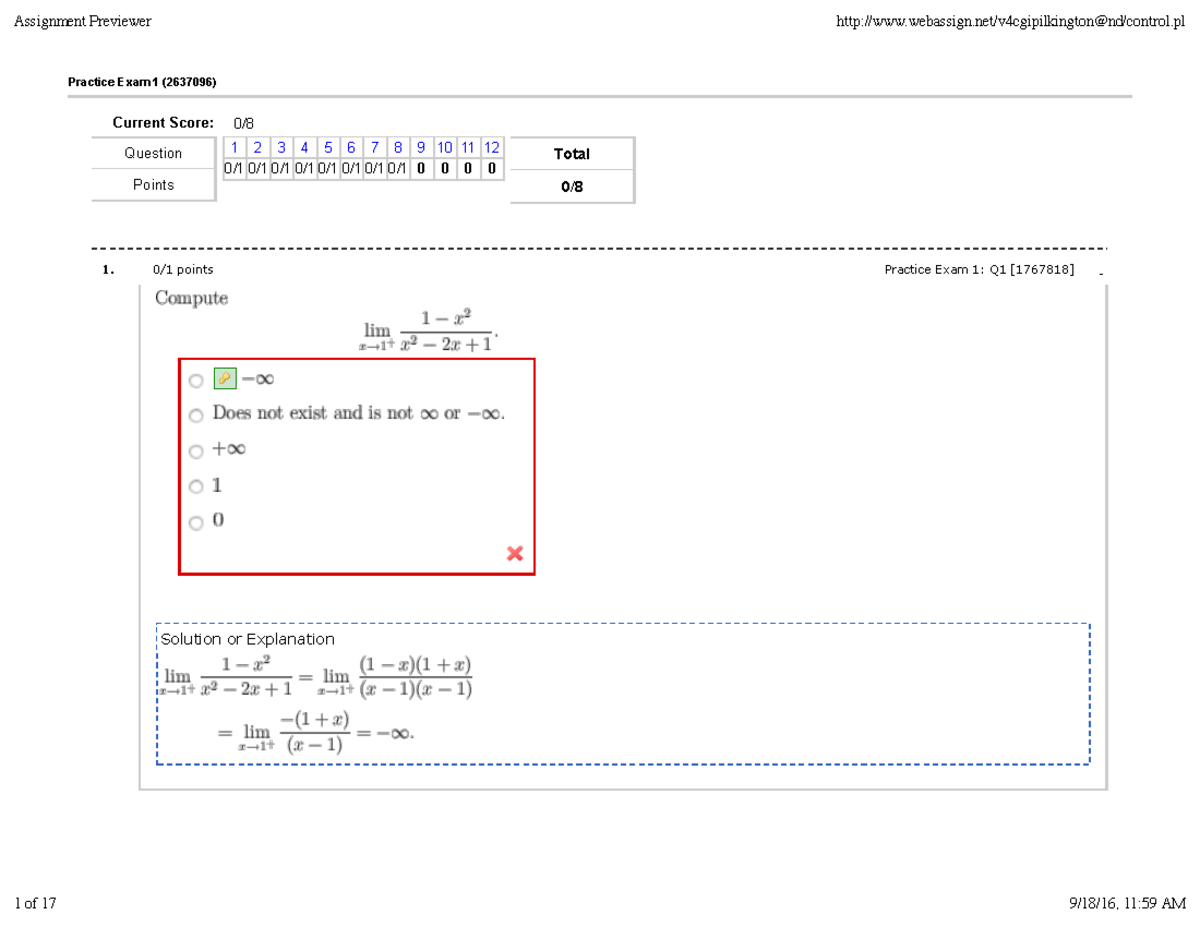Navigate to question 8 link
The height and width of the screenshot is (927, 1200).
tap(398, 148)
